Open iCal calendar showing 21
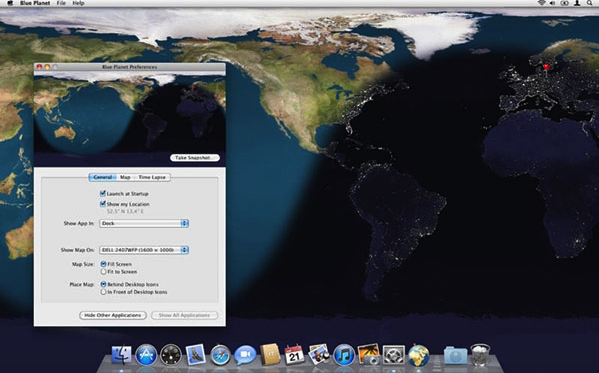Image resolution: width=599 pixels, height=373 pixels. tap(294, 355)
